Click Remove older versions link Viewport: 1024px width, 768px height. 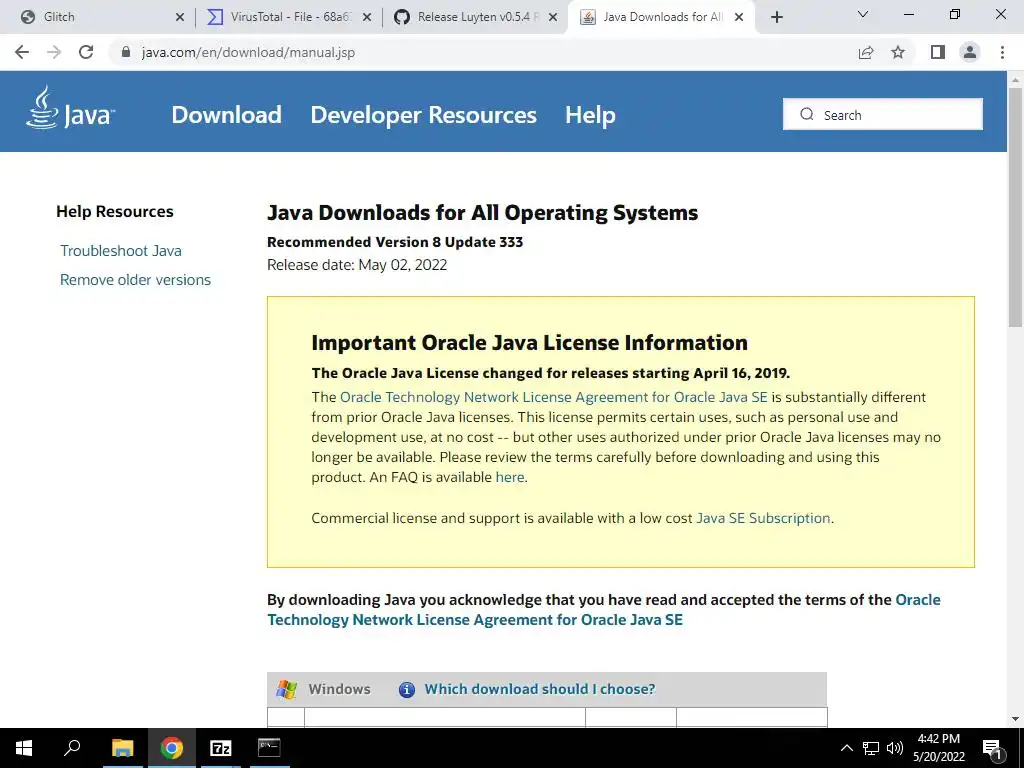click(135, 280)
